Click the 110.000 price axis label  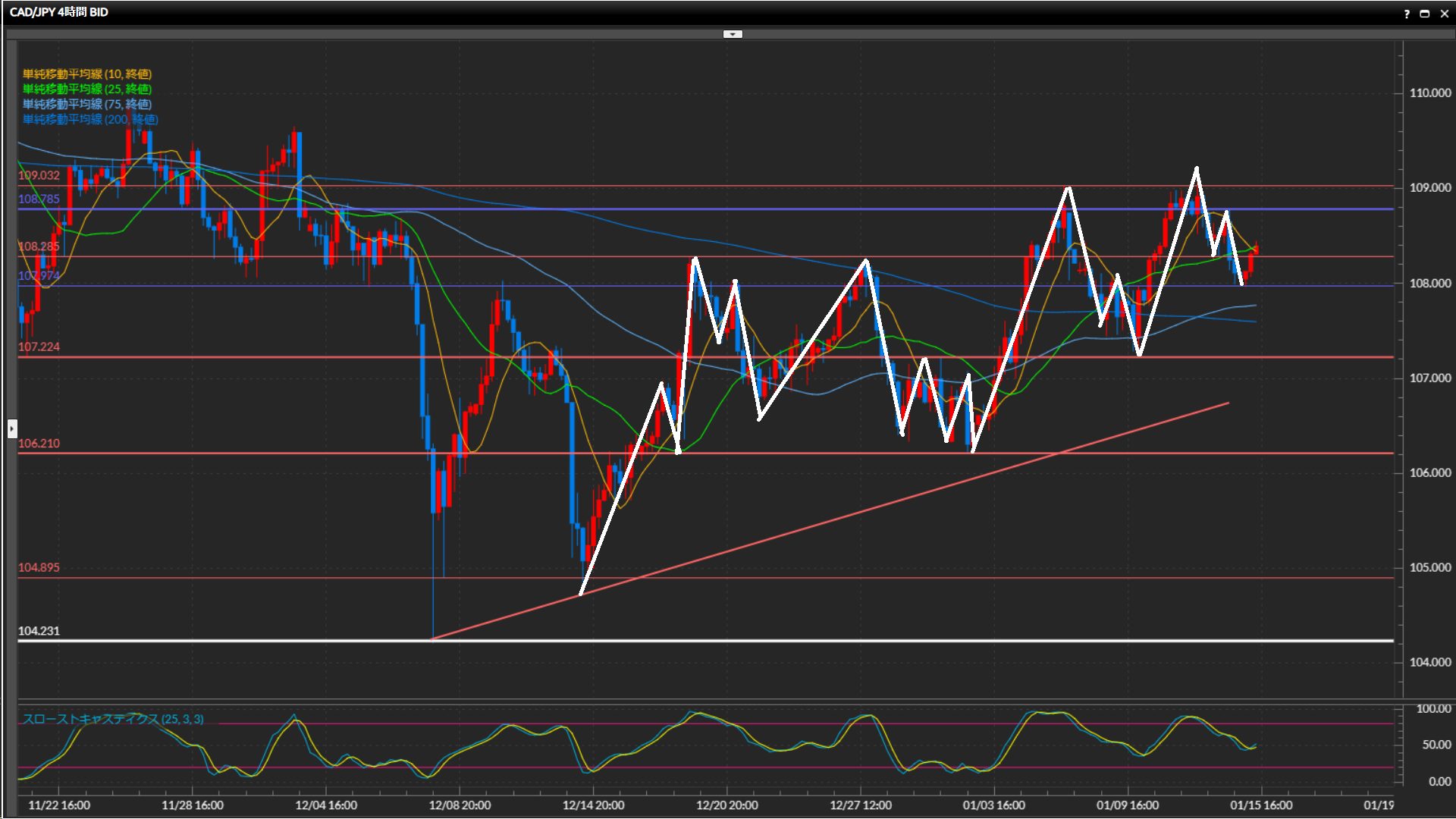pos(1429,93)
